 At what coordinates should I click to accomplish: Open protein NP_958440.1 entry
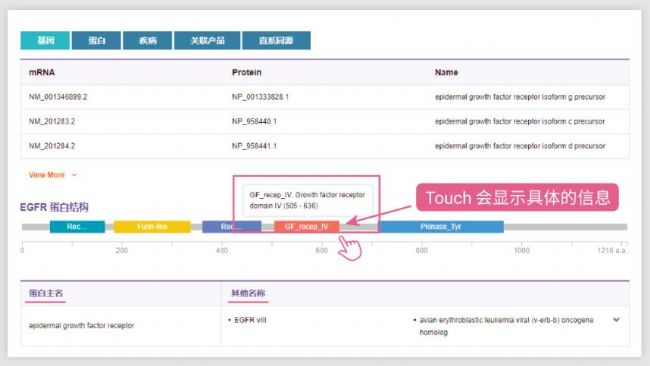[x=254, y=121]
